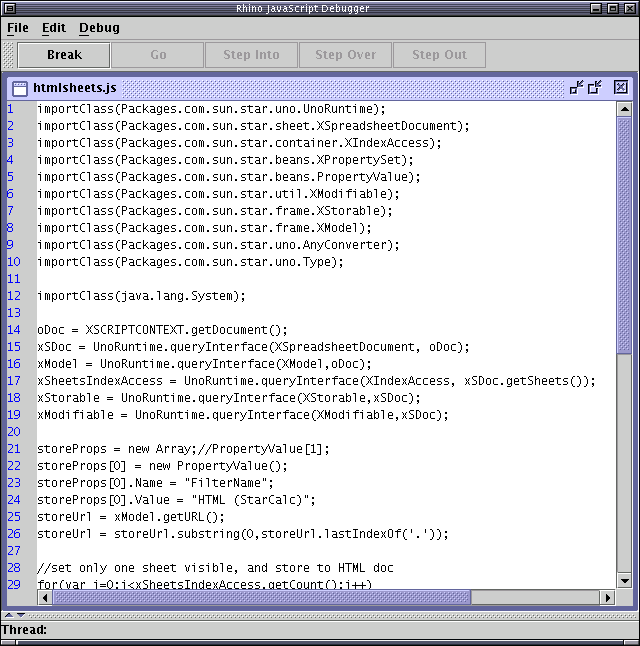Maximize the htmlsheets.js internal window
Viewport: 640px width, 646px height.
[595, 88]
